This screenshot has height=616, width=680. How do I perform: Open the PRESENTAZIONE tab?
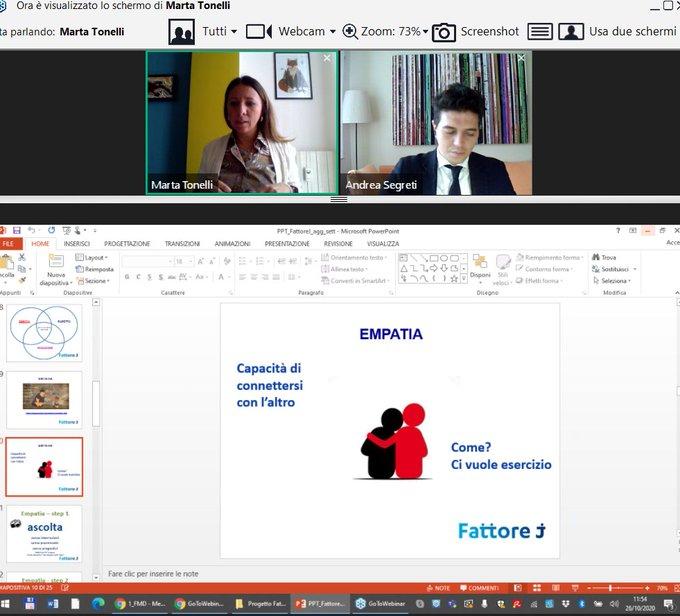[x=287, y=244]
